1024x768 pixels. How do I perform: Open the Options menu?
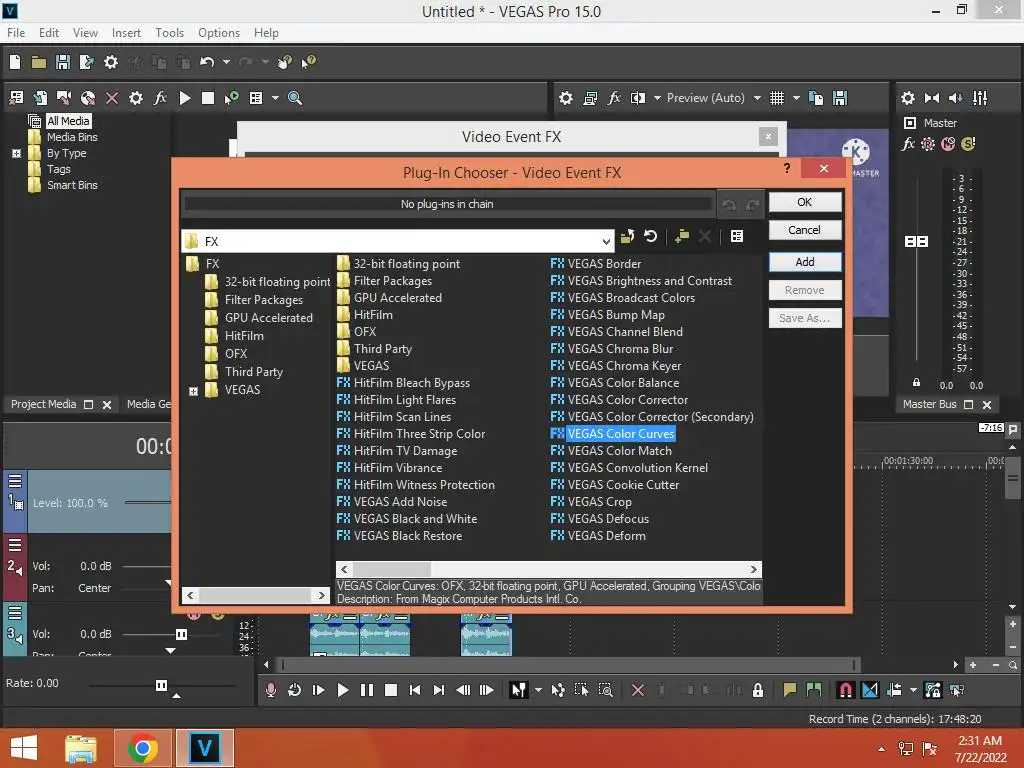point(219,33)
